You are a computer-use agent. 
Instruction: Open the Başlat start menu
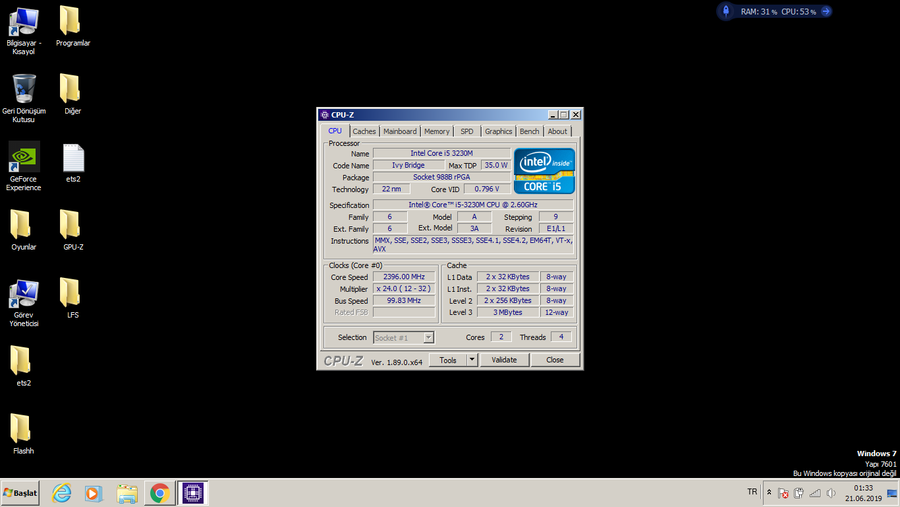pyautogui.click(x=21, y=493)
